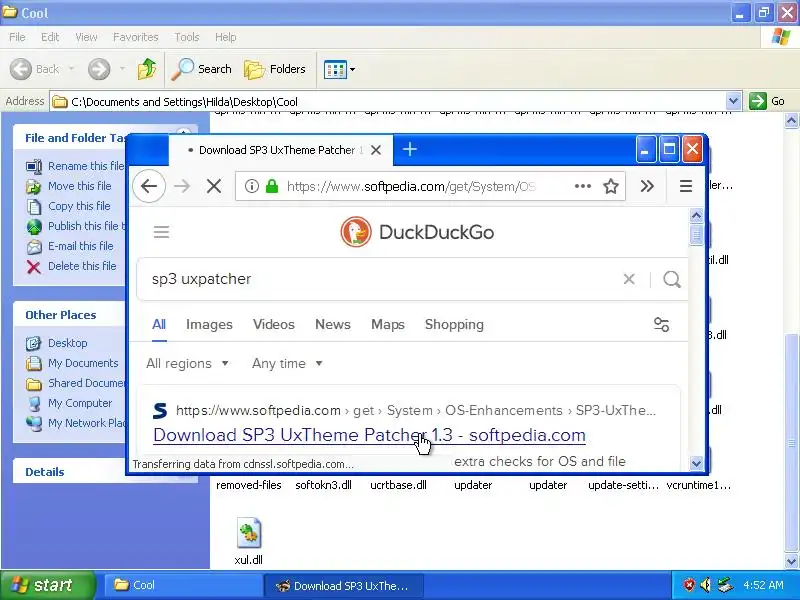Expand Explorer address bar dropdown
Viewport: 800px width, 600px height.
click(733, 101)
